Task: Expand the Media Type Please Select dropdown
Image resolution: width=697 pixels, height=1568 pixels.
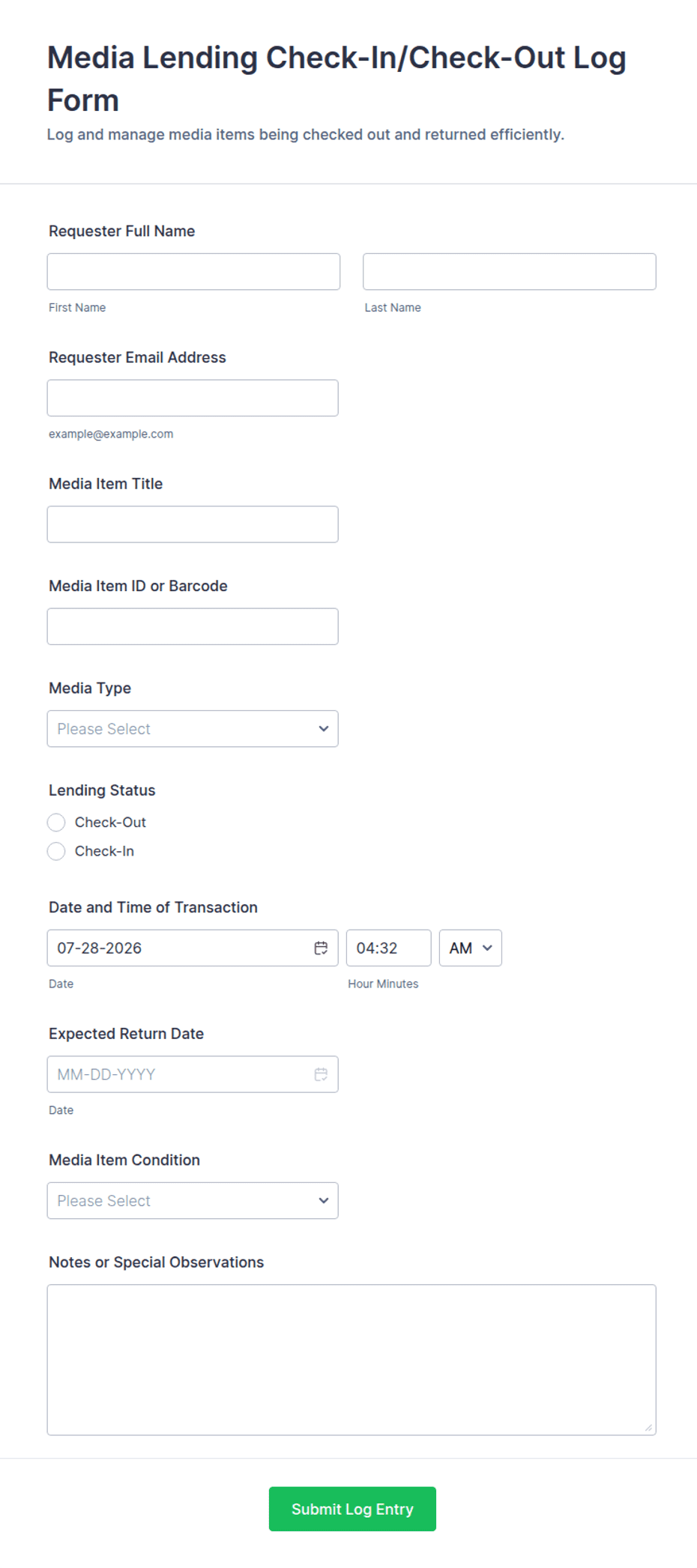Action: coord(193,728)
